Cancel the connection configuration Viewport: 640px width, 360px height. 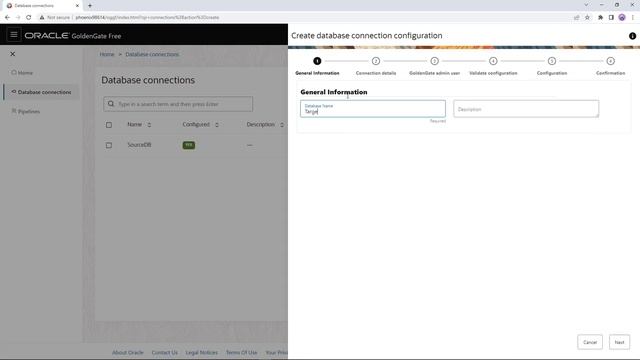[x=590, y=342]
